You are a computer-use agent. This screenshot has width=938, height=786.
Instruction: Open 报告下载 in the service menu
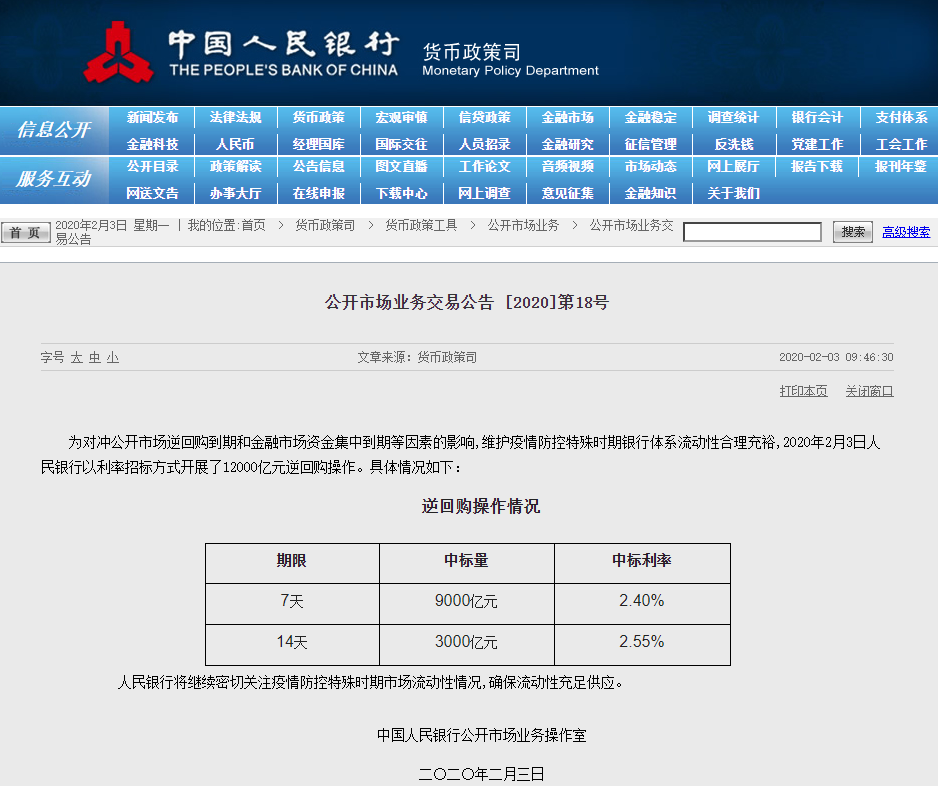point(816,167)
